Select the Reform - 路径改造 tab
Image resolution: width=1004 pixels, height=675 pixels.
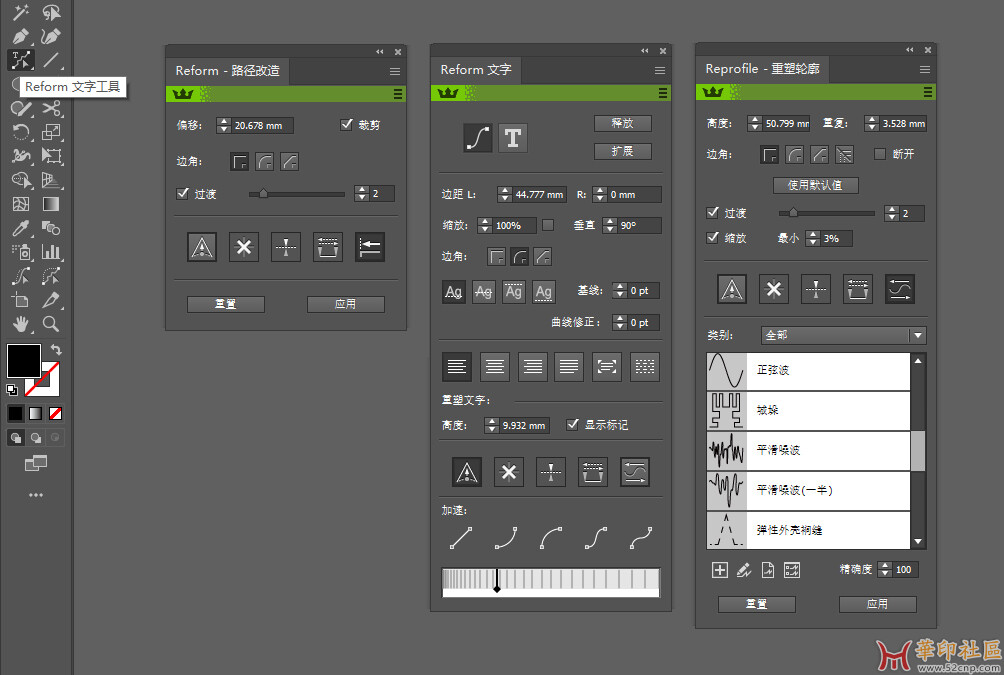227,70
